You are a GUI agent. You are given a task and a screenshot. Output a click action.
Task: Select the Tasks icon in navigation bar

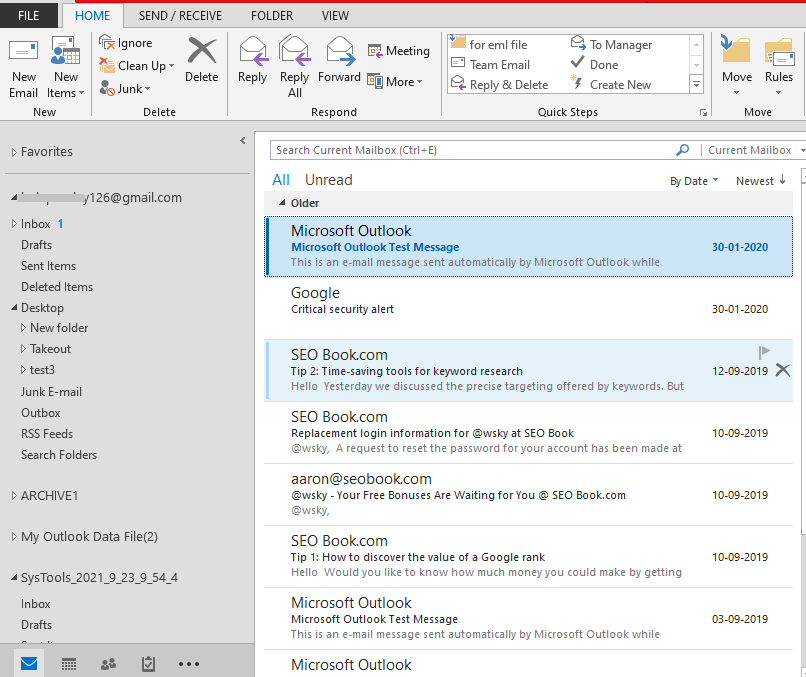[148, 663]
